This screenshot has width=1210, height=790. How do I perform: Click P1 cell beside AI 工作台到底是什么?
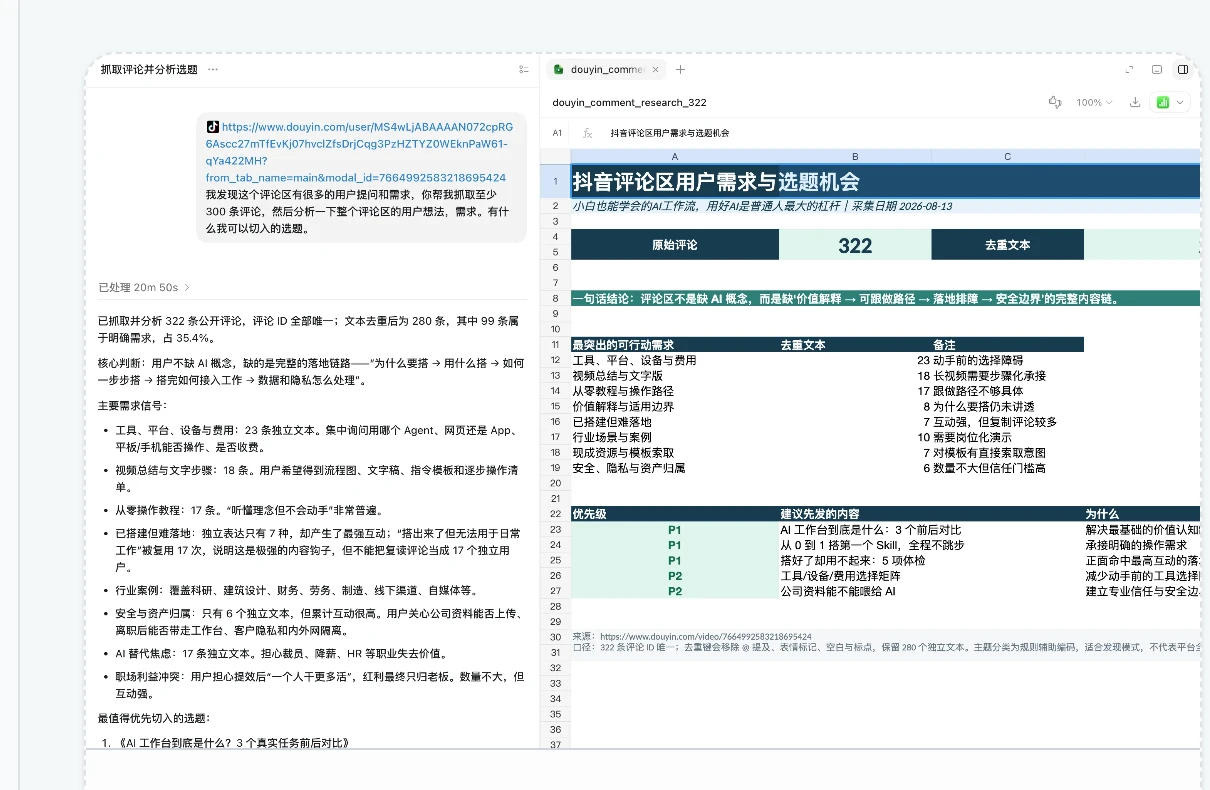[675, 530]
